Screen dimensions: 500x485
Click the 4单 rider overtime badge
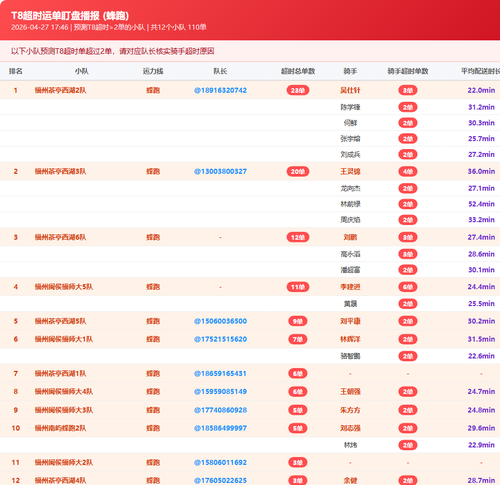tap(408, 171)
